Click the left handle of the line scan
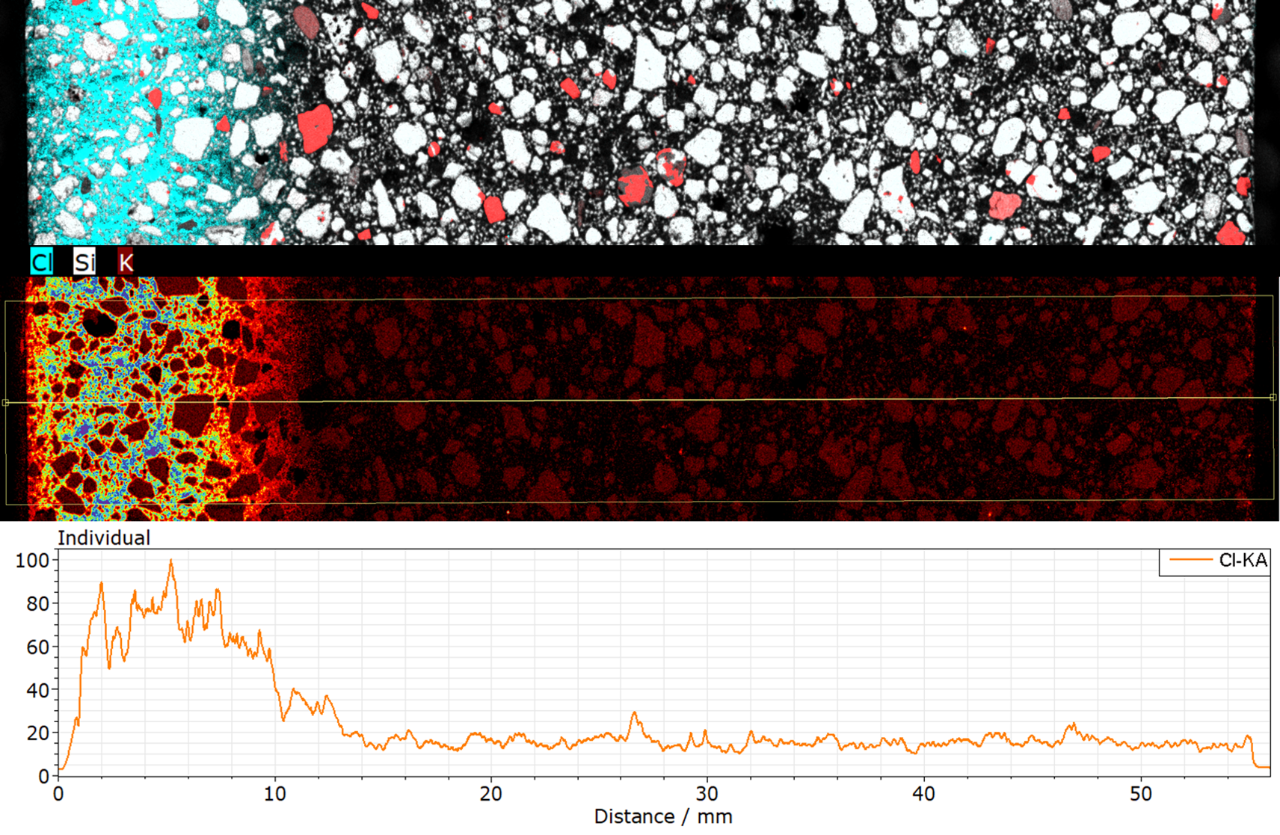 tap(6, 403)
